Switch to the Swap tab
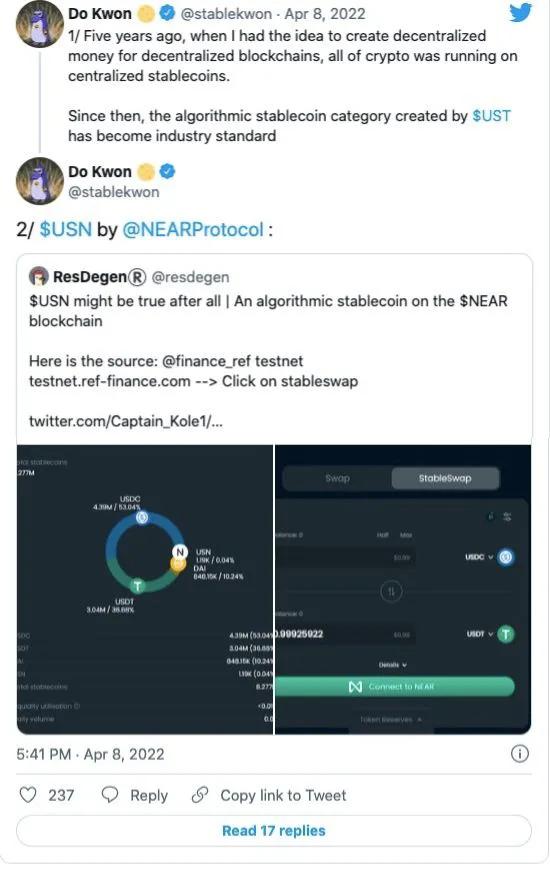 (337, 478)
